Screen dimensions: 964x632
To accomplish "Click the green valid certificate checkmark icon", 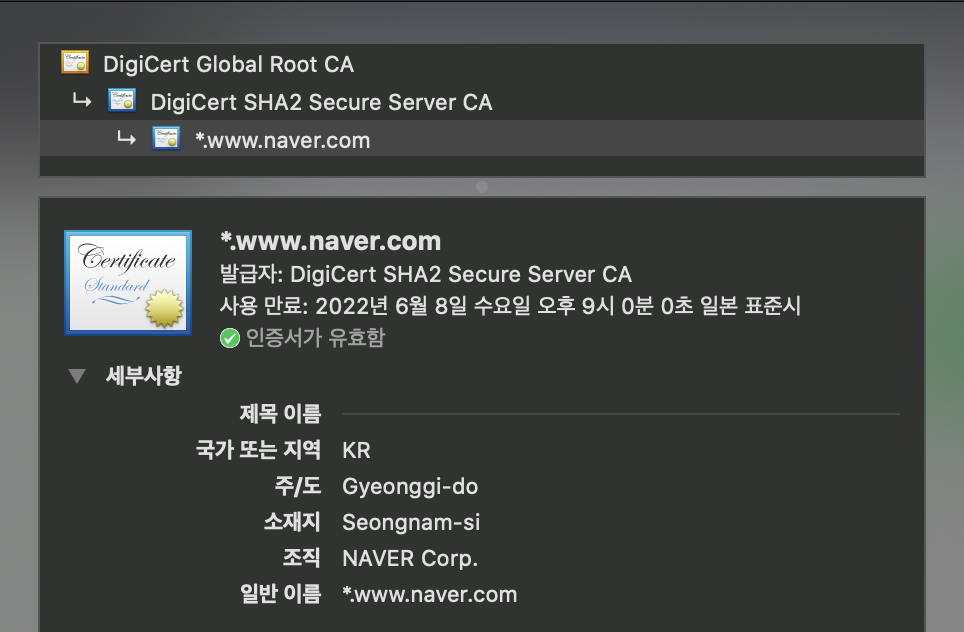I will click(x=230, y=338).
